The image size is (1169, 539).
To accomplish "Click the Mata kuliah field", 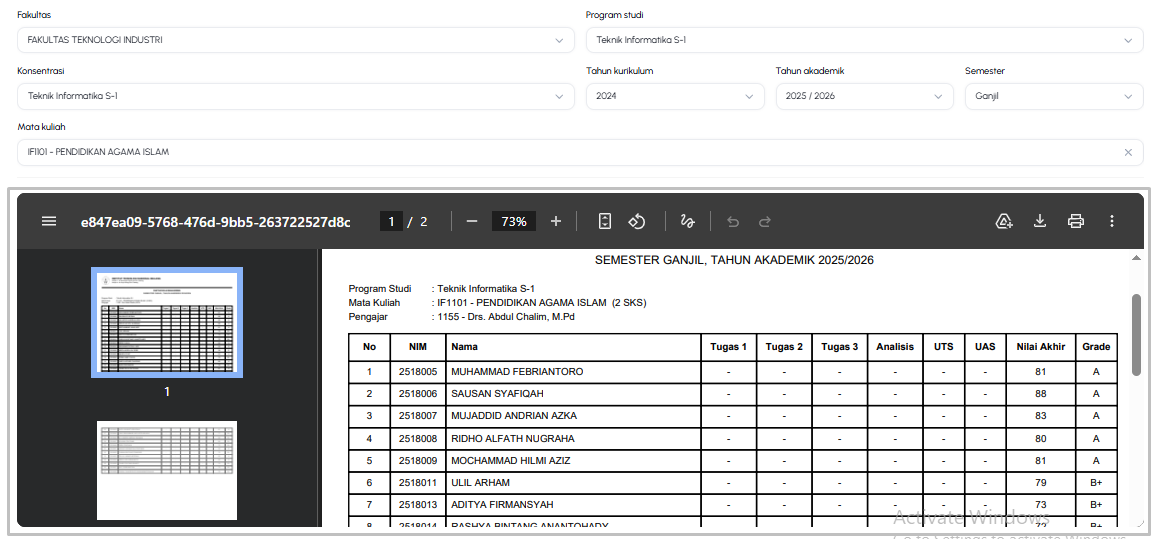I will coord(580,152).
